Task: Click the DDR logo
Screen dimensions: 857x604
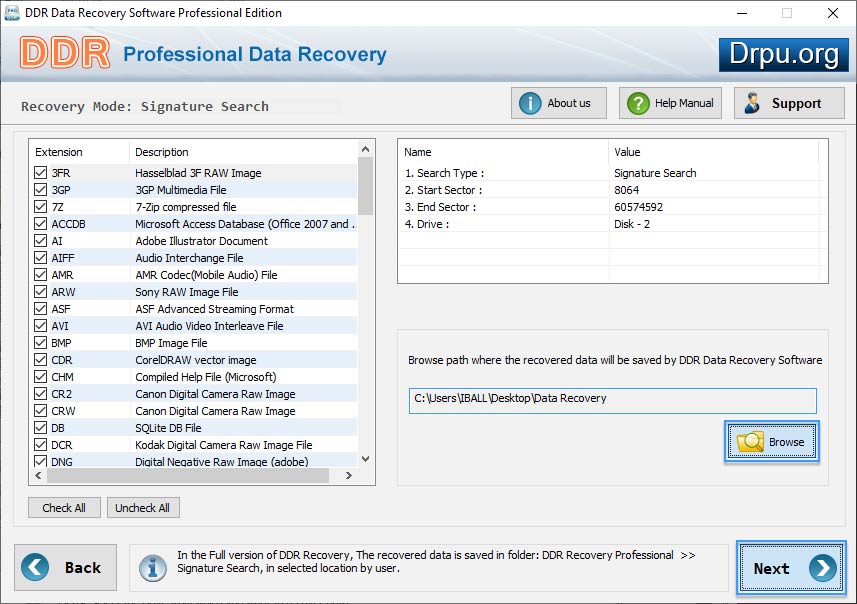Action: pos(65,53)
